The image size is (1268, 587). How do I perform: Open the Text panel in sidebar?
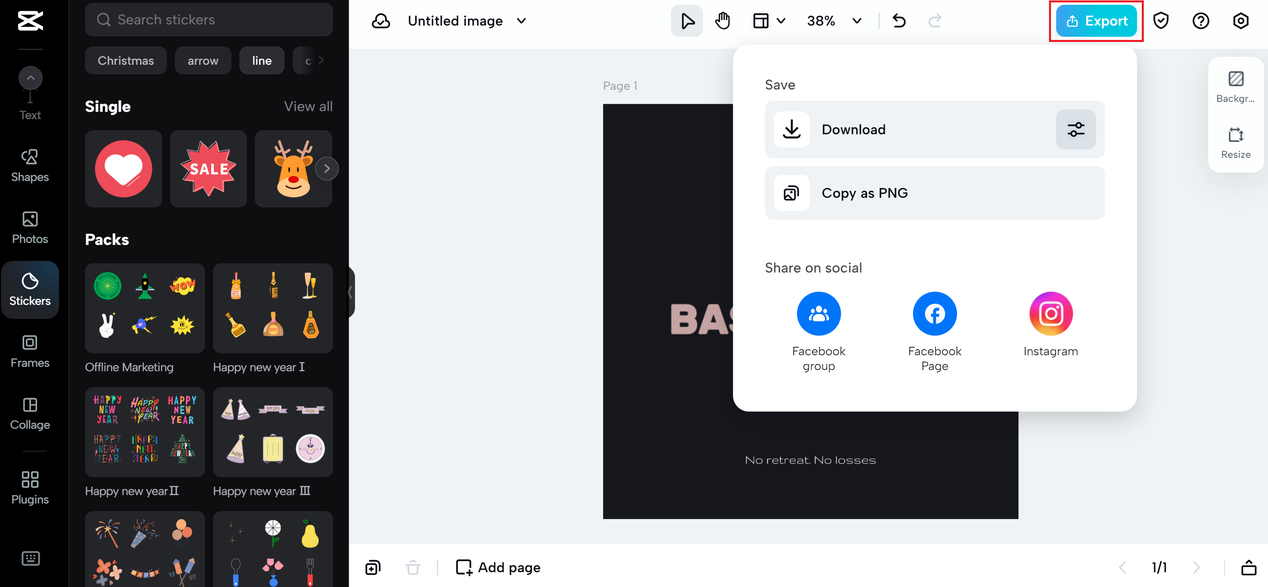point(30,115)
